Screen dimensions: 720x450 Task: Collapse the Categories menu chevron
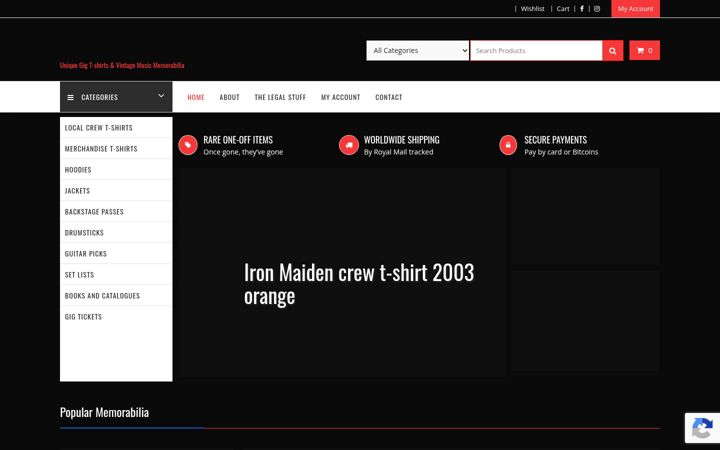tap(161, 96)
